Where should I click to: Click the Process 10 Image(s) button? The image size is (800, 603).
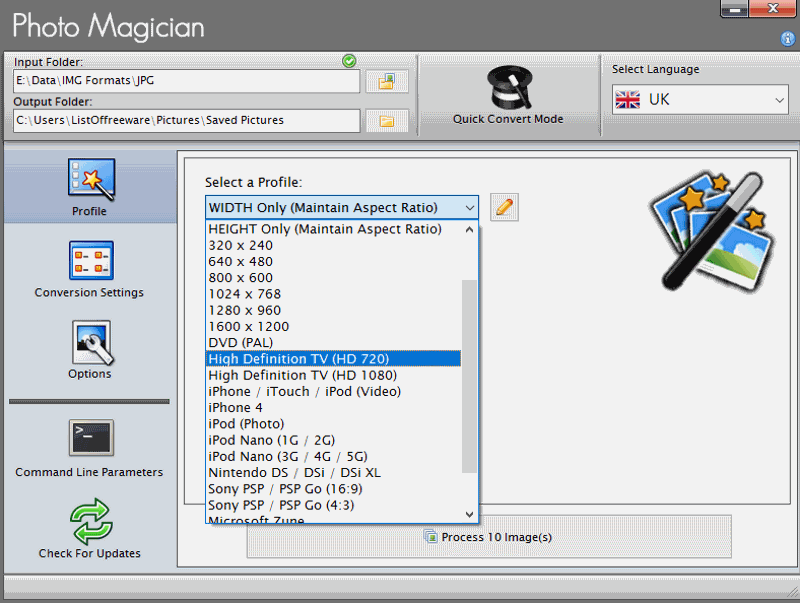pyautogui.click(x=489, y=537)
